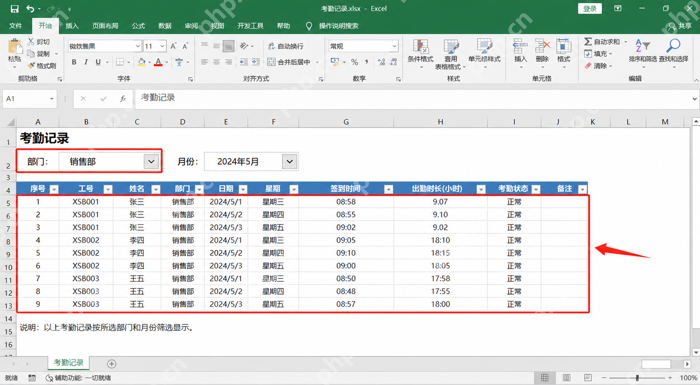The height and width of the screenshot is (385, 700).
Task: Click the Percent style icon
Action: (354, 62)
